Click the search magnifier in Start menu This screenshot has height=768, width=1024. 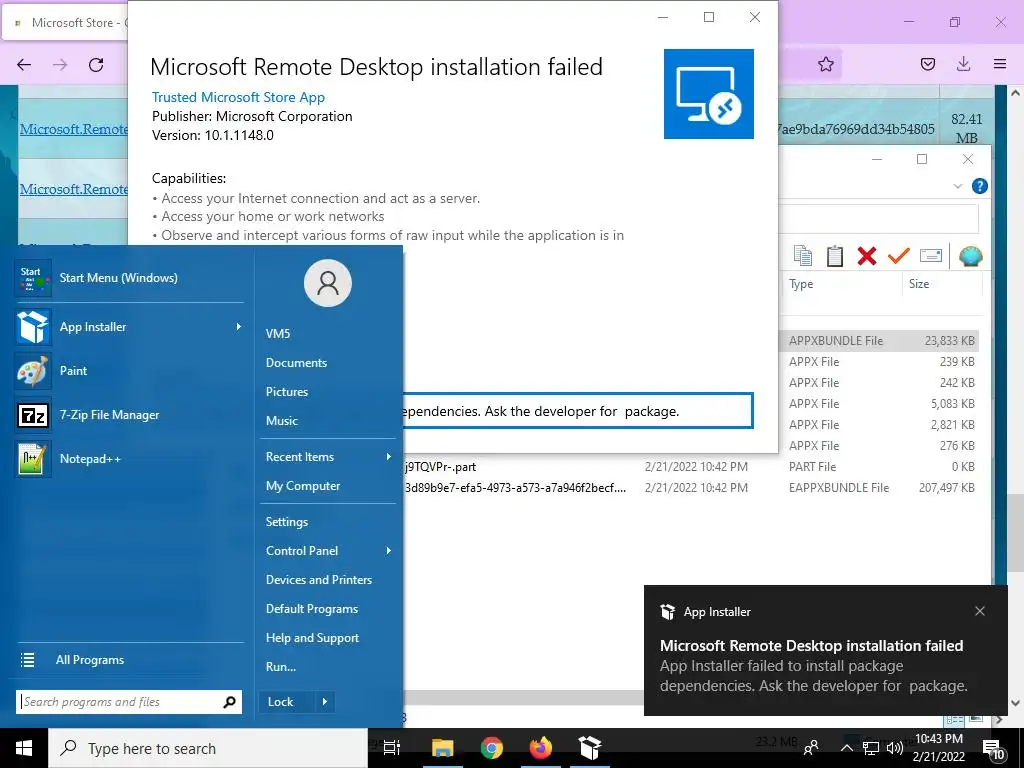[229, 702]
